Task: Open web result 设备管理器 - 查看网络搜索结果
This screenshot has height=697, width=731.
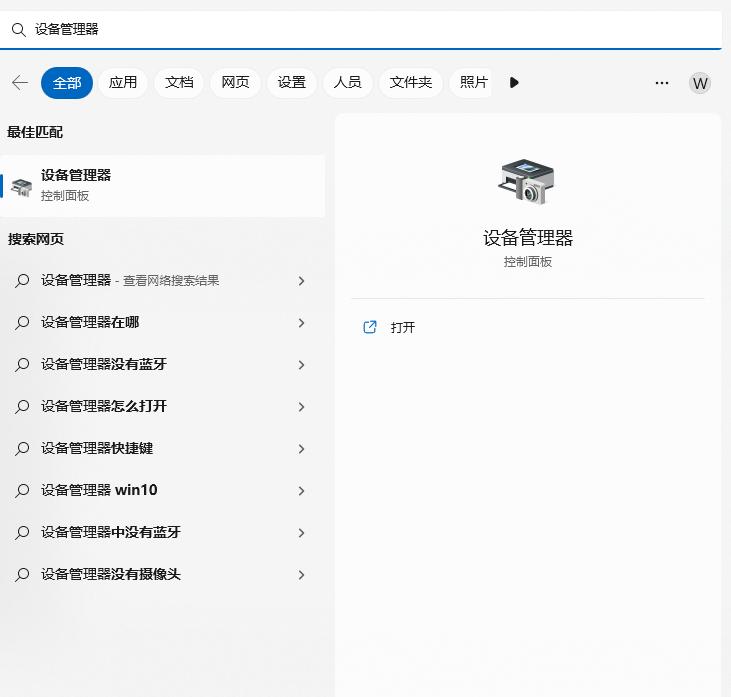Action: point(162,281)
